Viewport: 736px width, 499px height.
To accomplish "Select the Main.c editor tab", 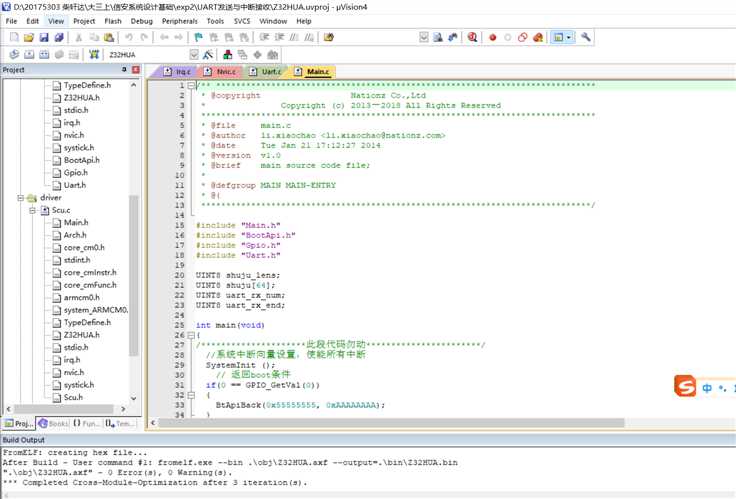I will [x=312, y=71].
